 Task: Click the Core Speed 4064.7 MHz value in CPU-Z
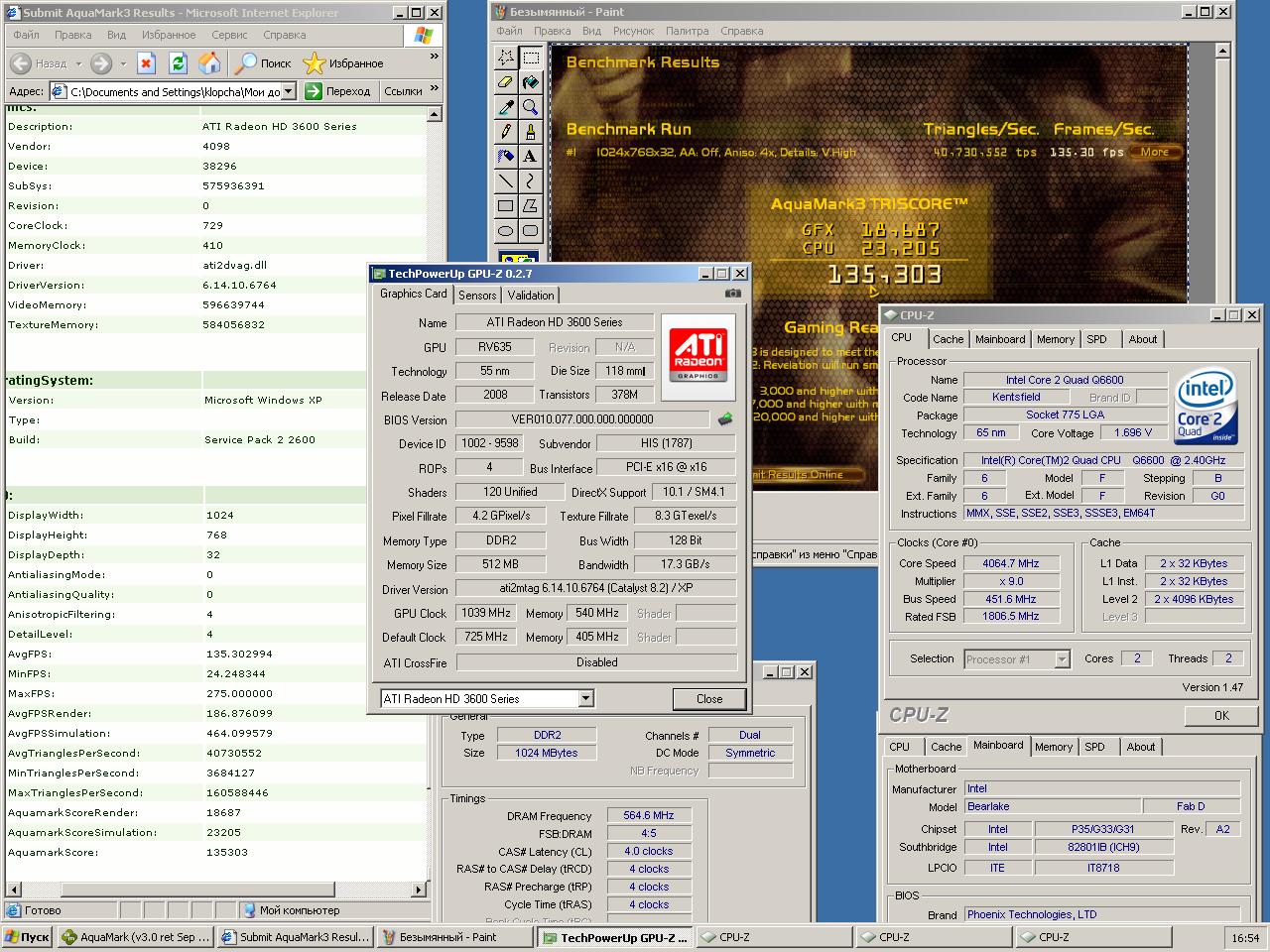tap(1010, 563)
